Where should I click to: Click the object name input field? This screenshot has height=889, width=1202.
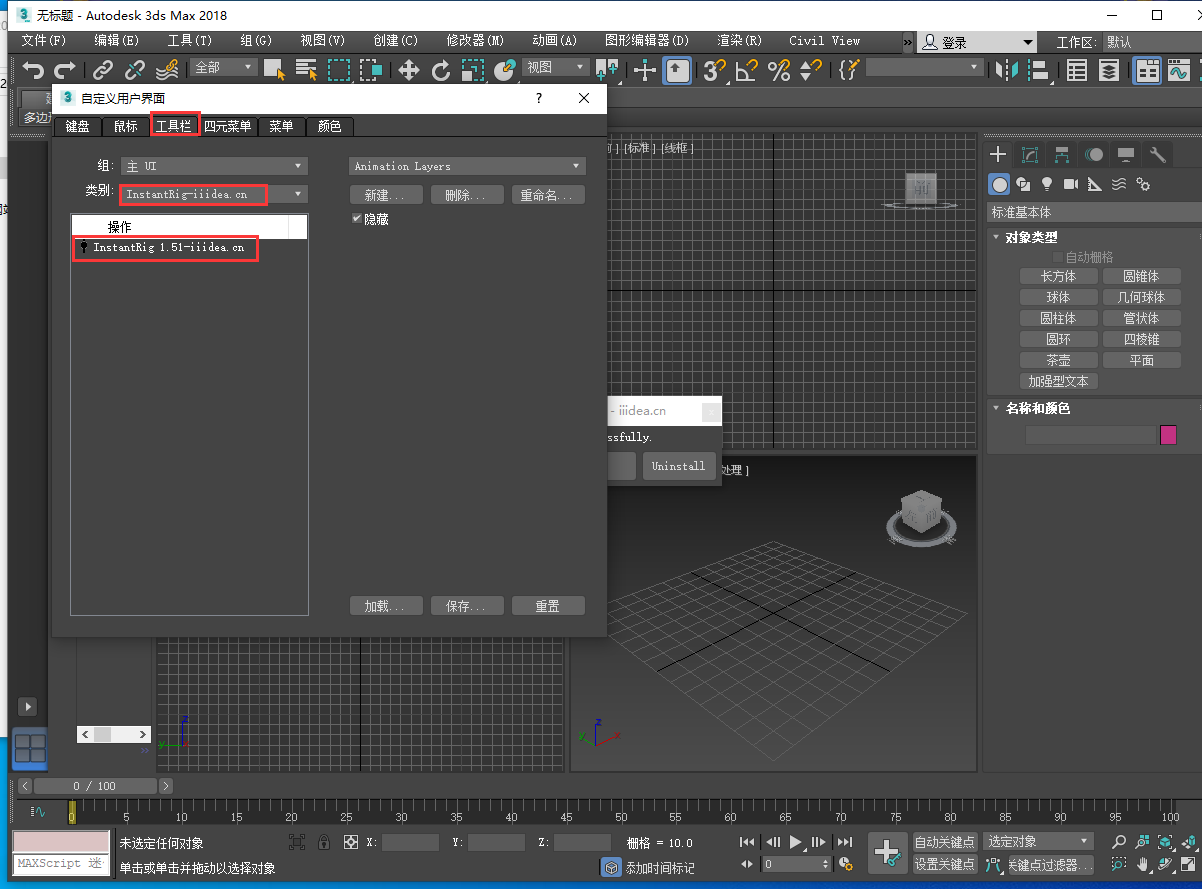pos(1091,435)
